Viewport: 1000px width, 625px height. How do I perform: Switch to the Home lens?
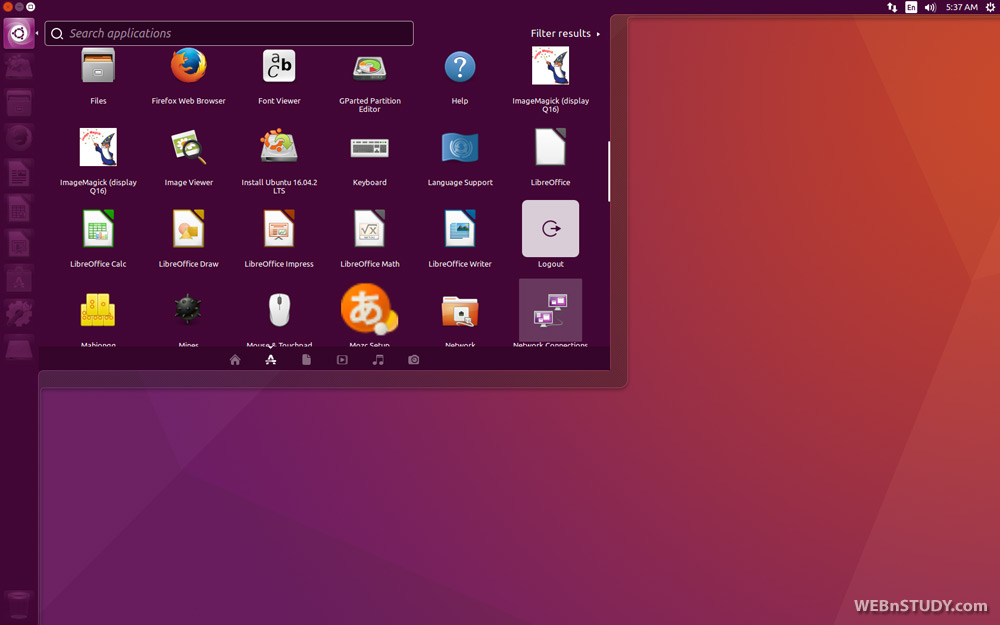(x=235, y=360)
